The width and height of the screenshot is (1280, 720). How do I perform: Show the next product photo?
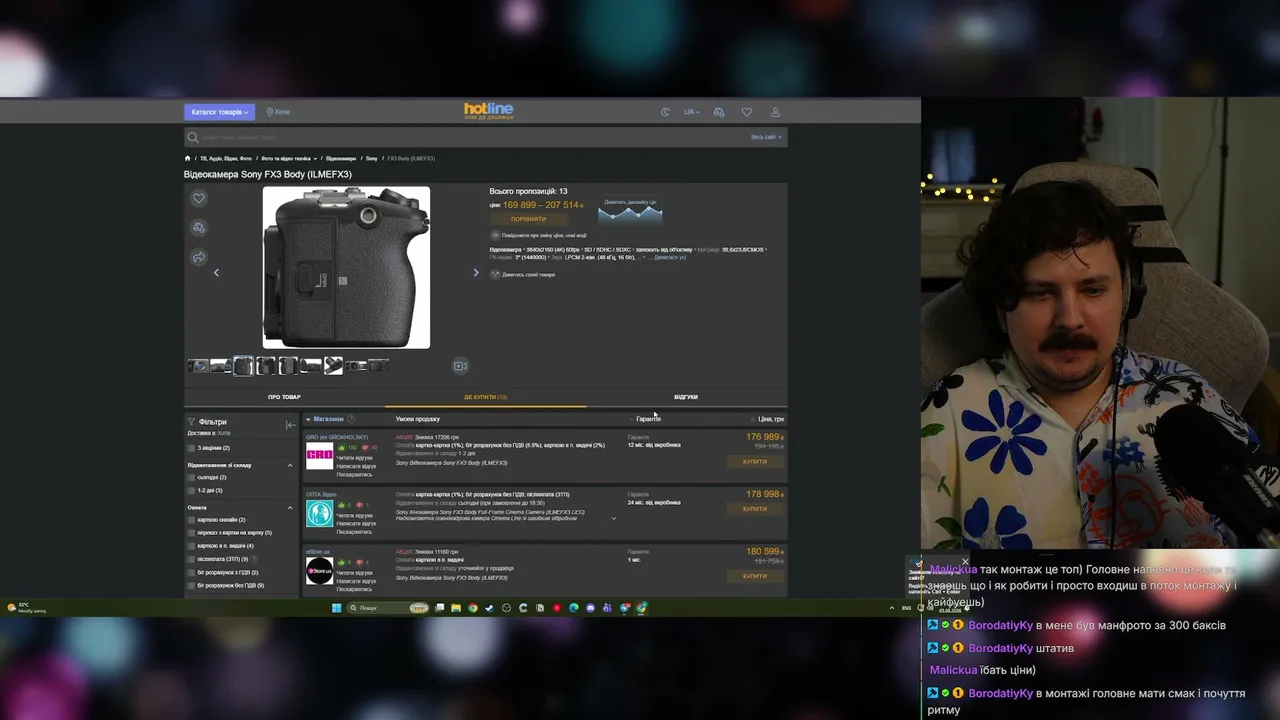pos(476,272)
